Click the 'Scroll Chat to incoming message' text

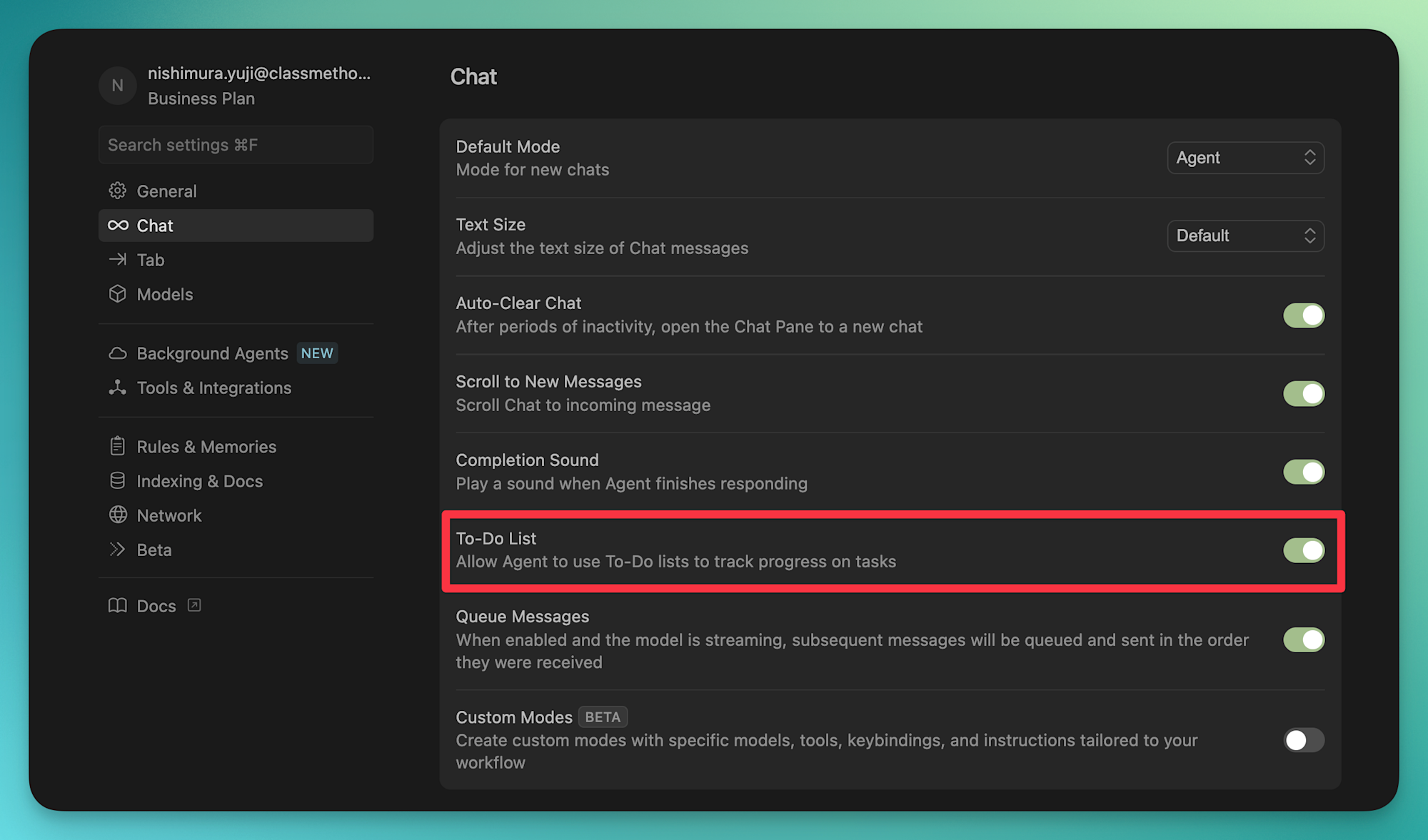(x=583, y=405)
